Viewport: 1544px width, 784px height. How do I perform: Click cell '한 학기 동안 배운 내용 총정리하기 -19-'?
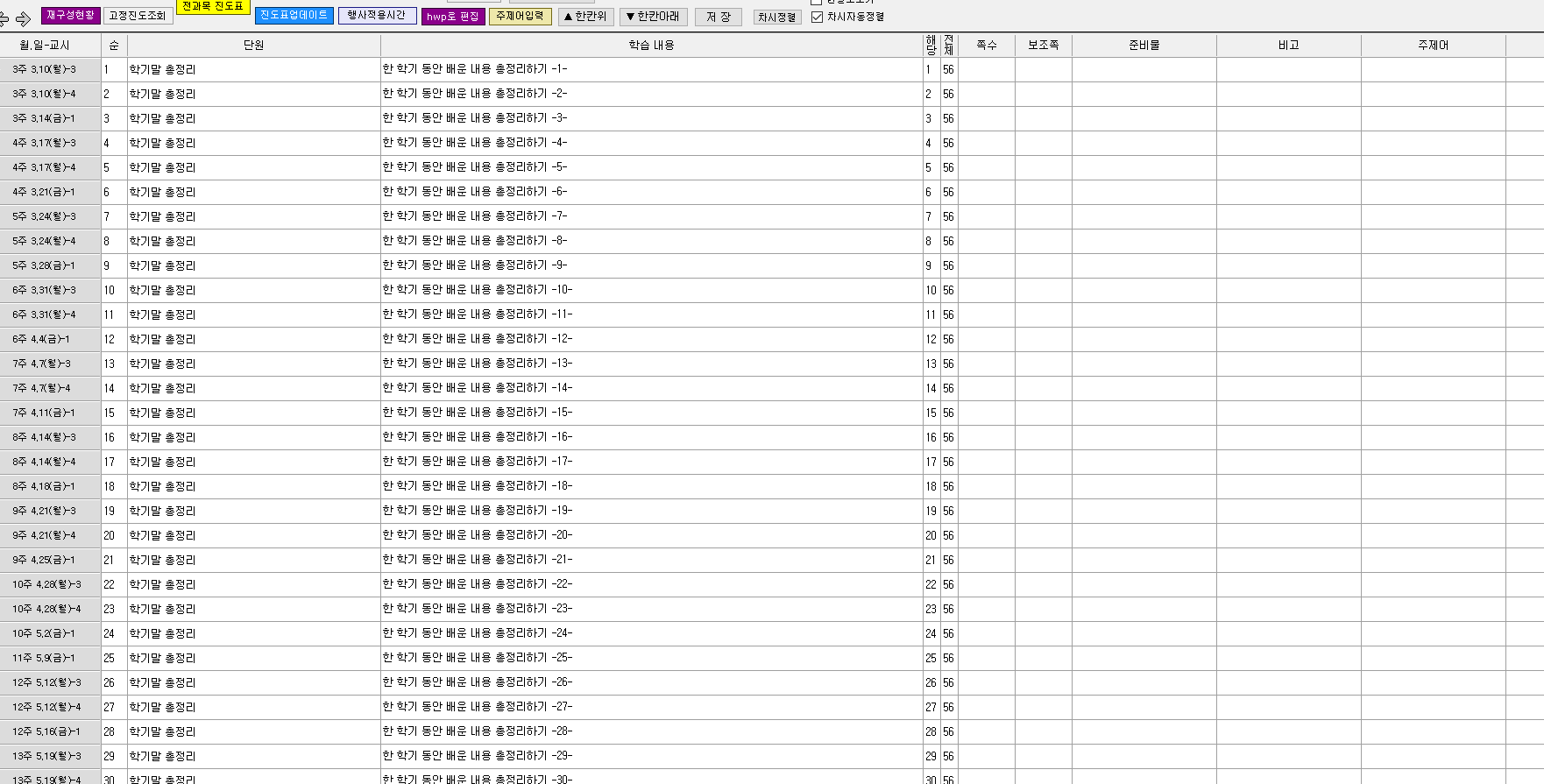click(651, 511)
